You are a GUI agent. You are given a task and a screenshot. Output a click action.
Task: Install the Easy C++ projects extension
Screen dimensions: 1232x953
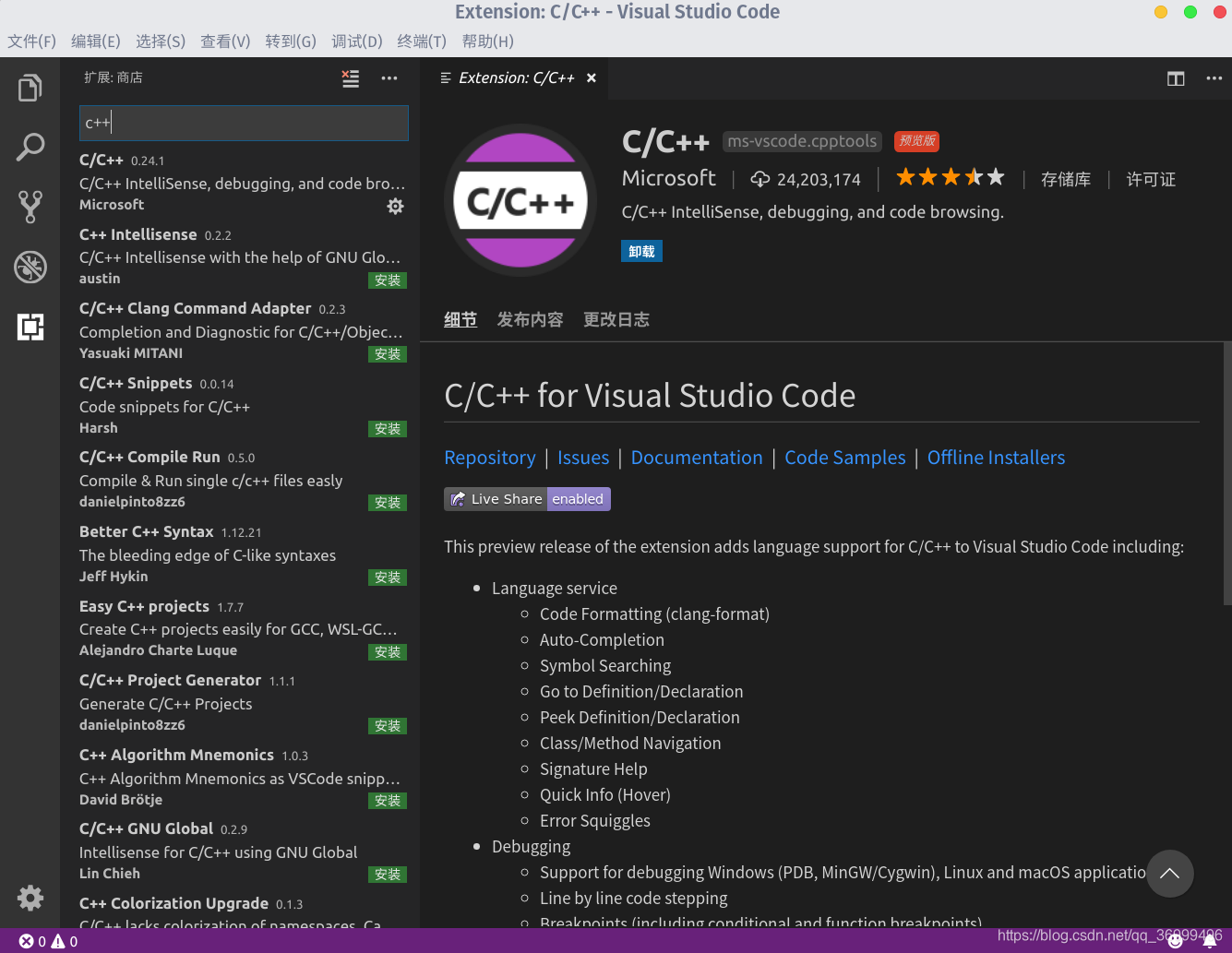tap(388, 652)
